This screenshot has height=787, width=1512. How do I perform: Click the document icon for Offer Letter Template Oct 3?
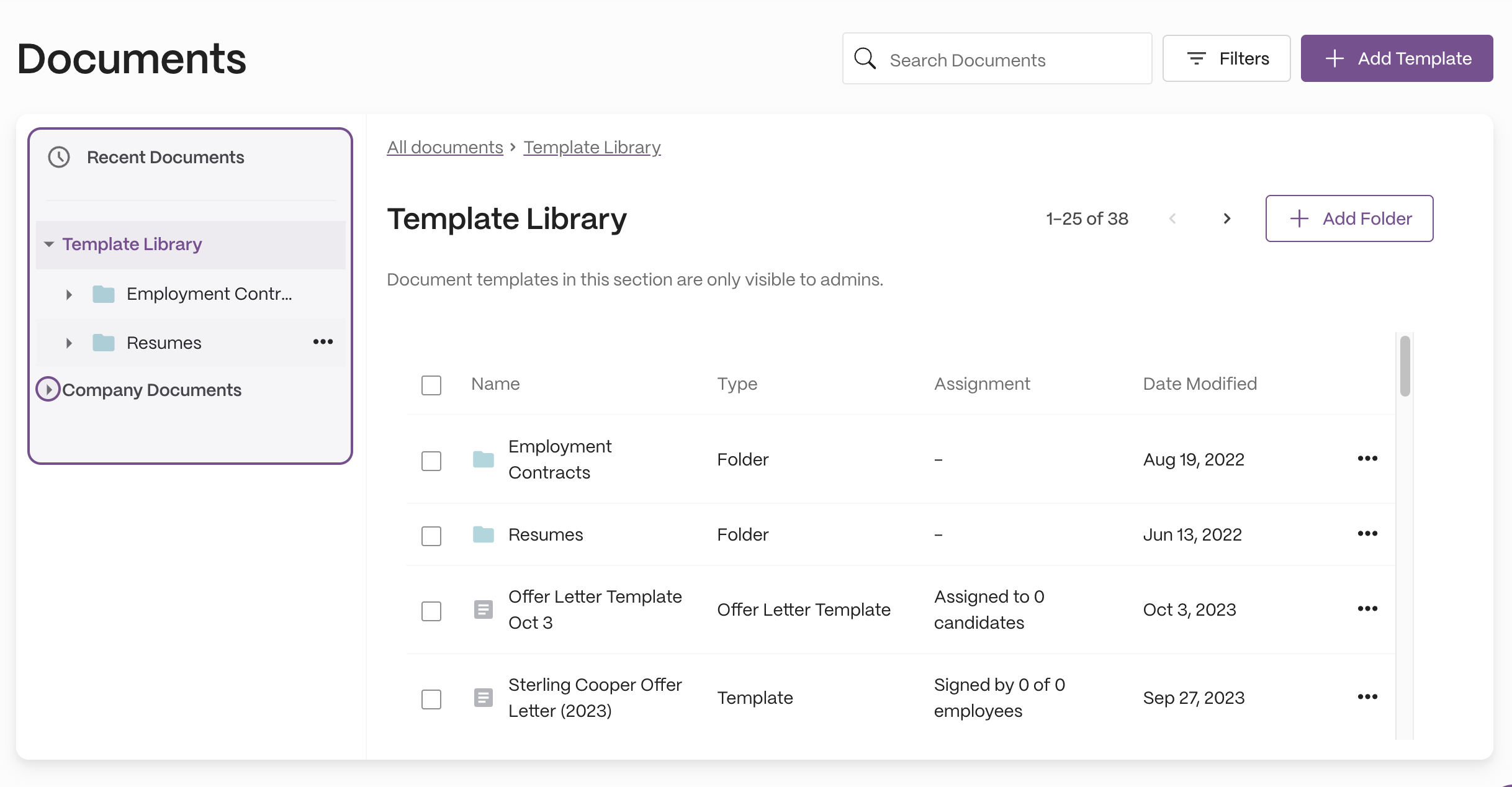point(484,609)
